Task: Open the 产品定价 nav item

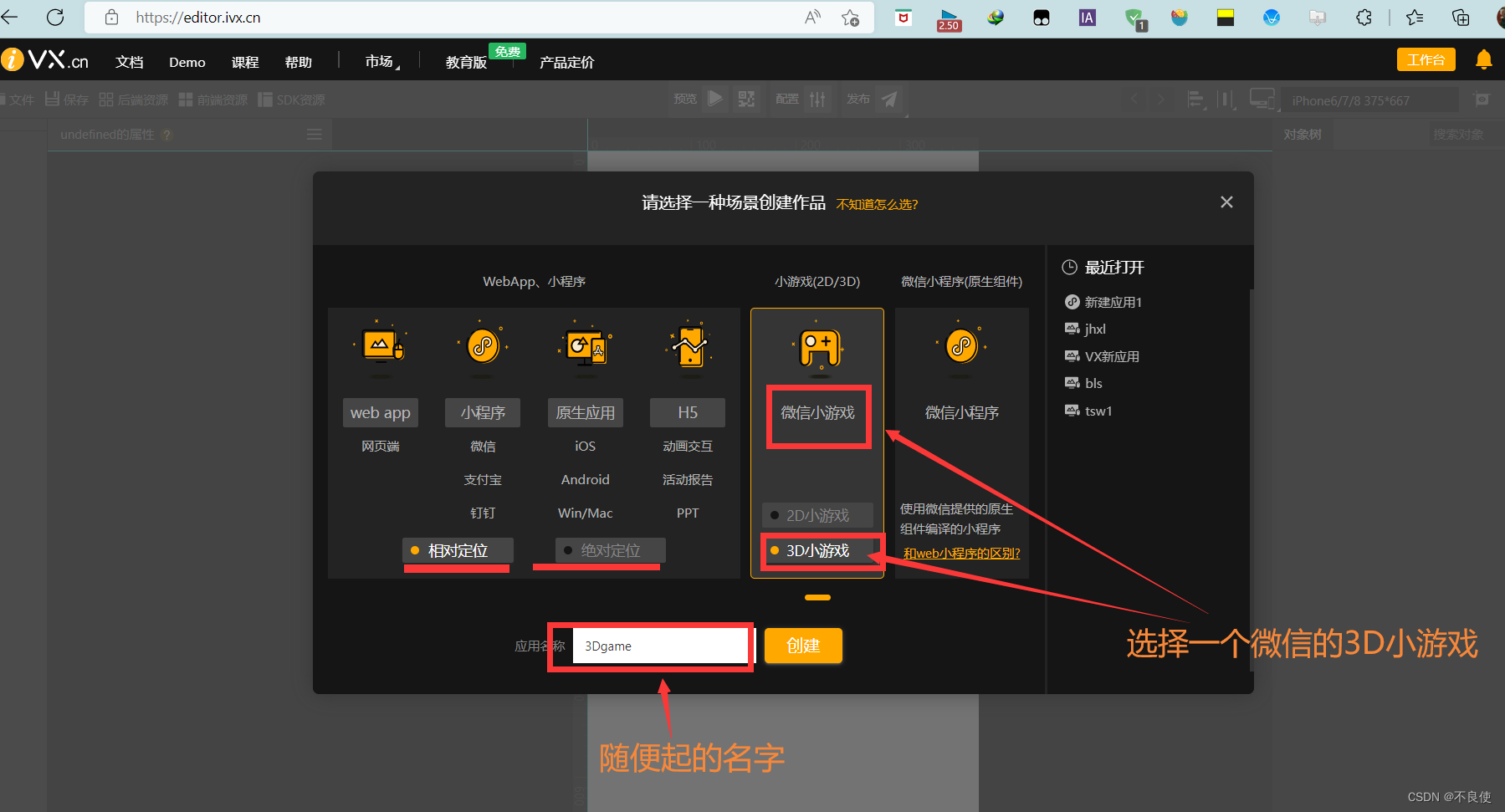Action: [x=567, y=62]
